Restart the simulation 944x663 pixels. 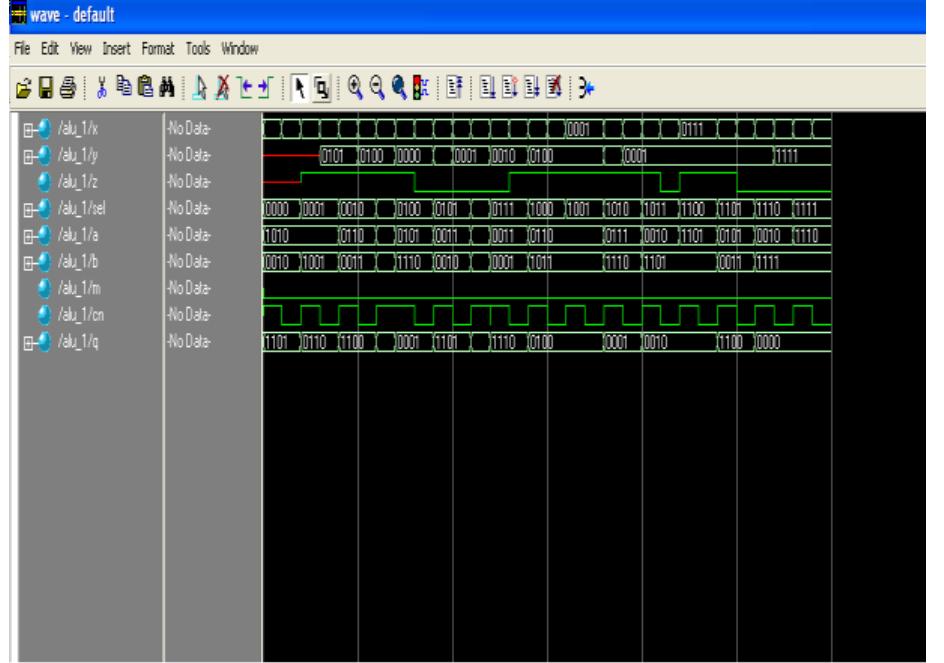click(455, 88)
